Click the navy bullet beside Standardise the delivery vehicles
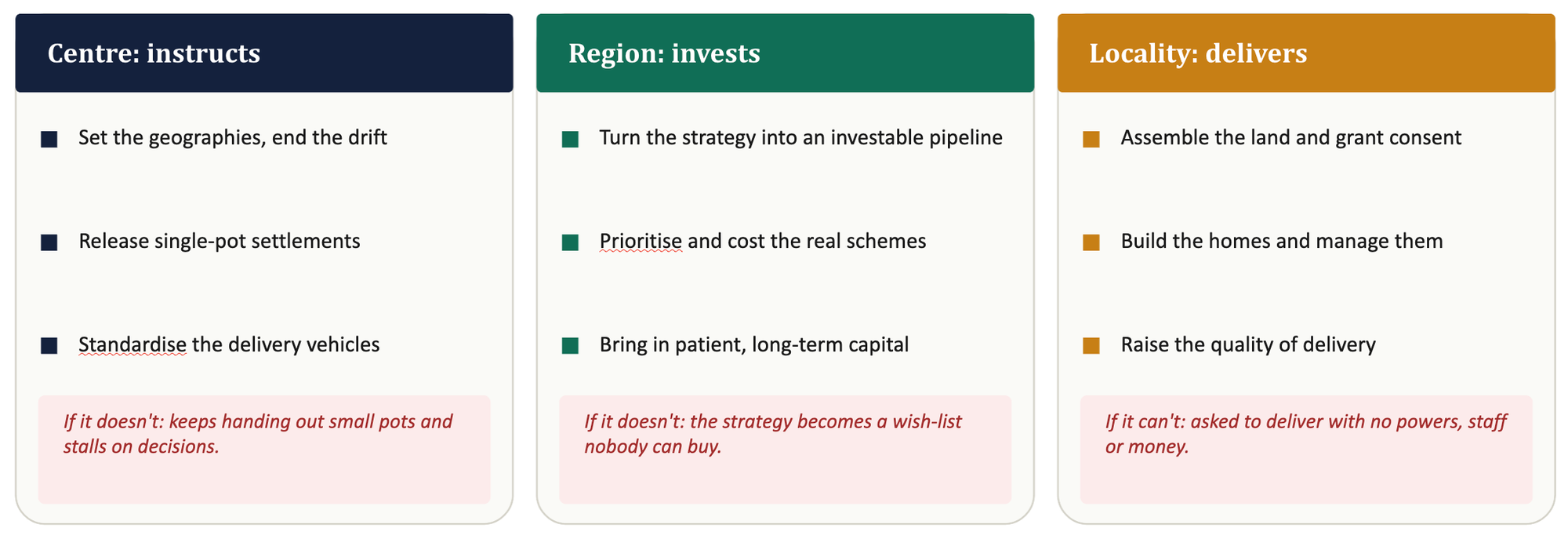 [49, 346]
